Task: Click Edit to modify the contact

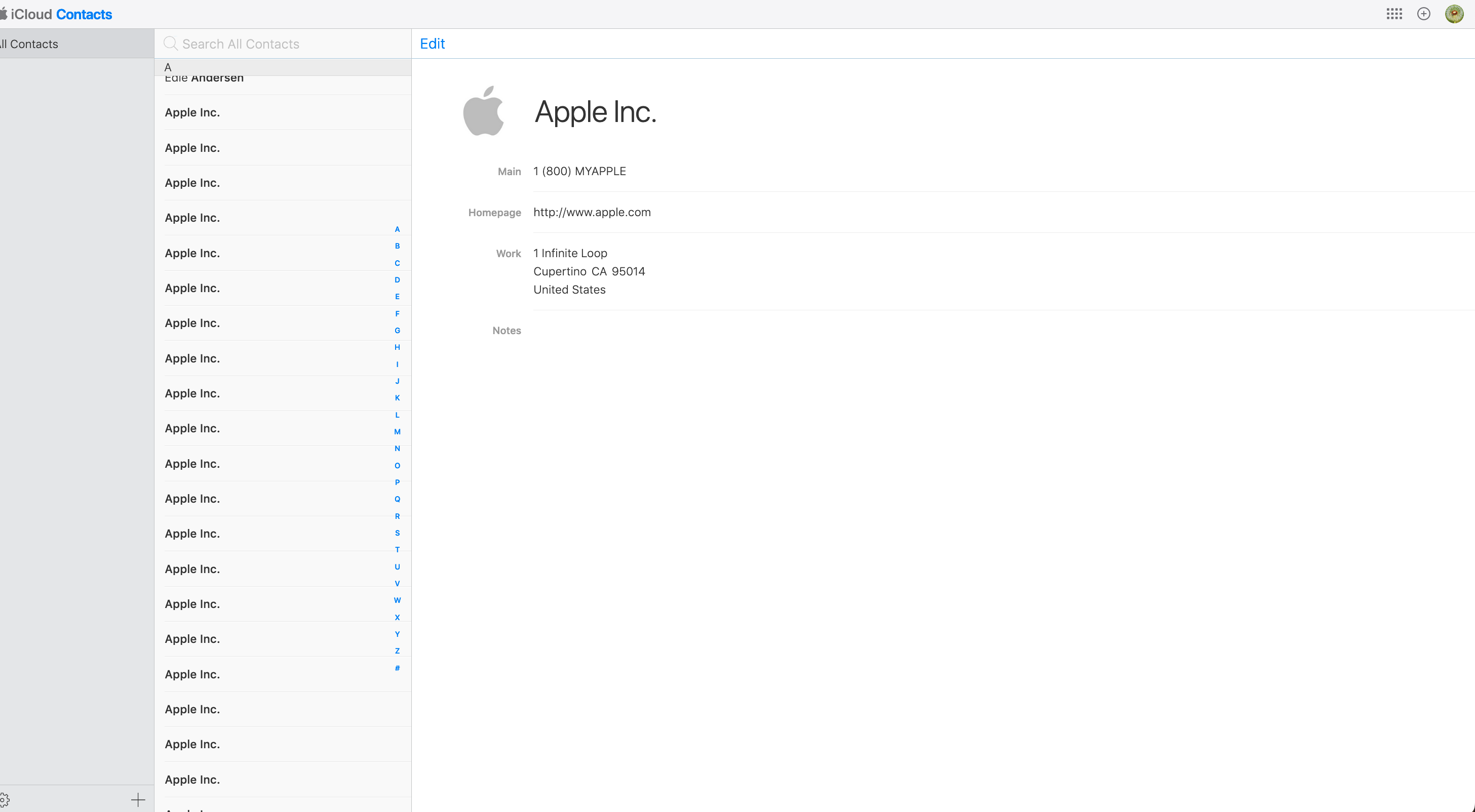Action: [432, 44]
